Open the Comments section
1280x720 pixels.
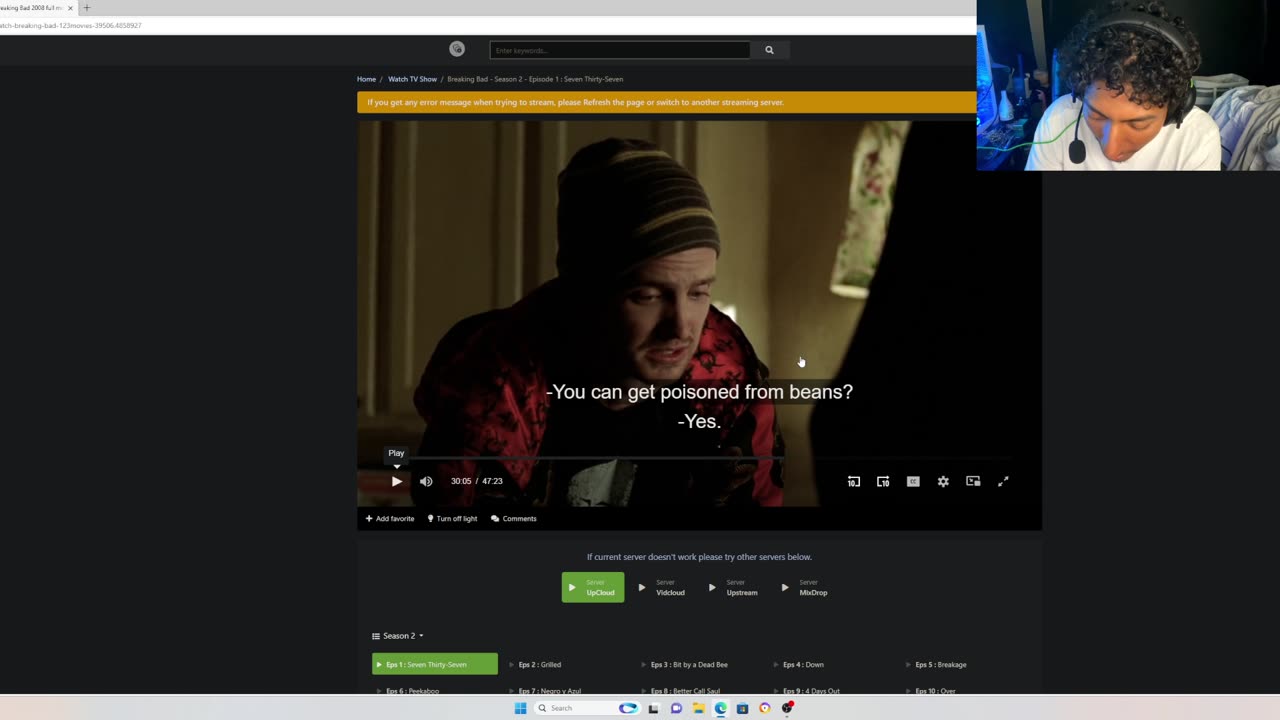[514, 518]
